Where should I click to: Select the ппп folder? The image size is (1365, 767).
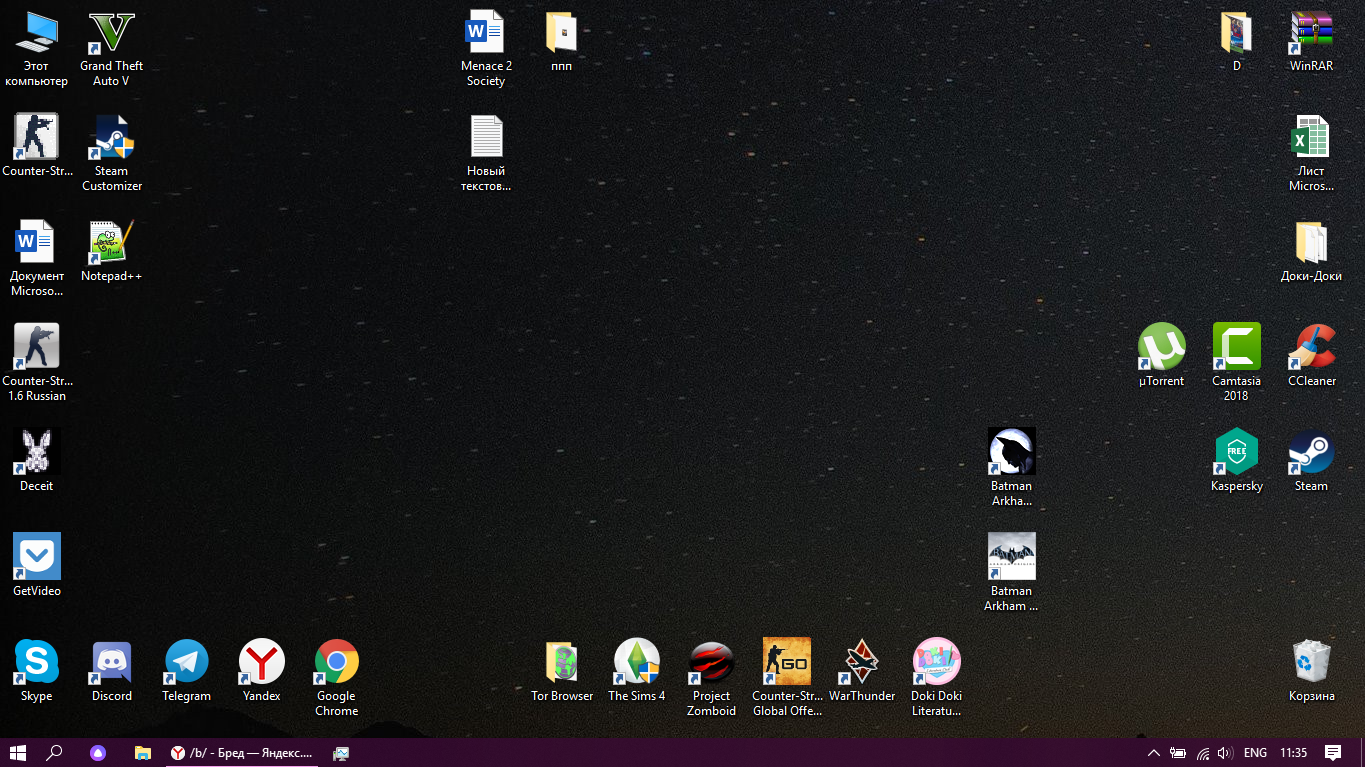(x=561, y=41)
